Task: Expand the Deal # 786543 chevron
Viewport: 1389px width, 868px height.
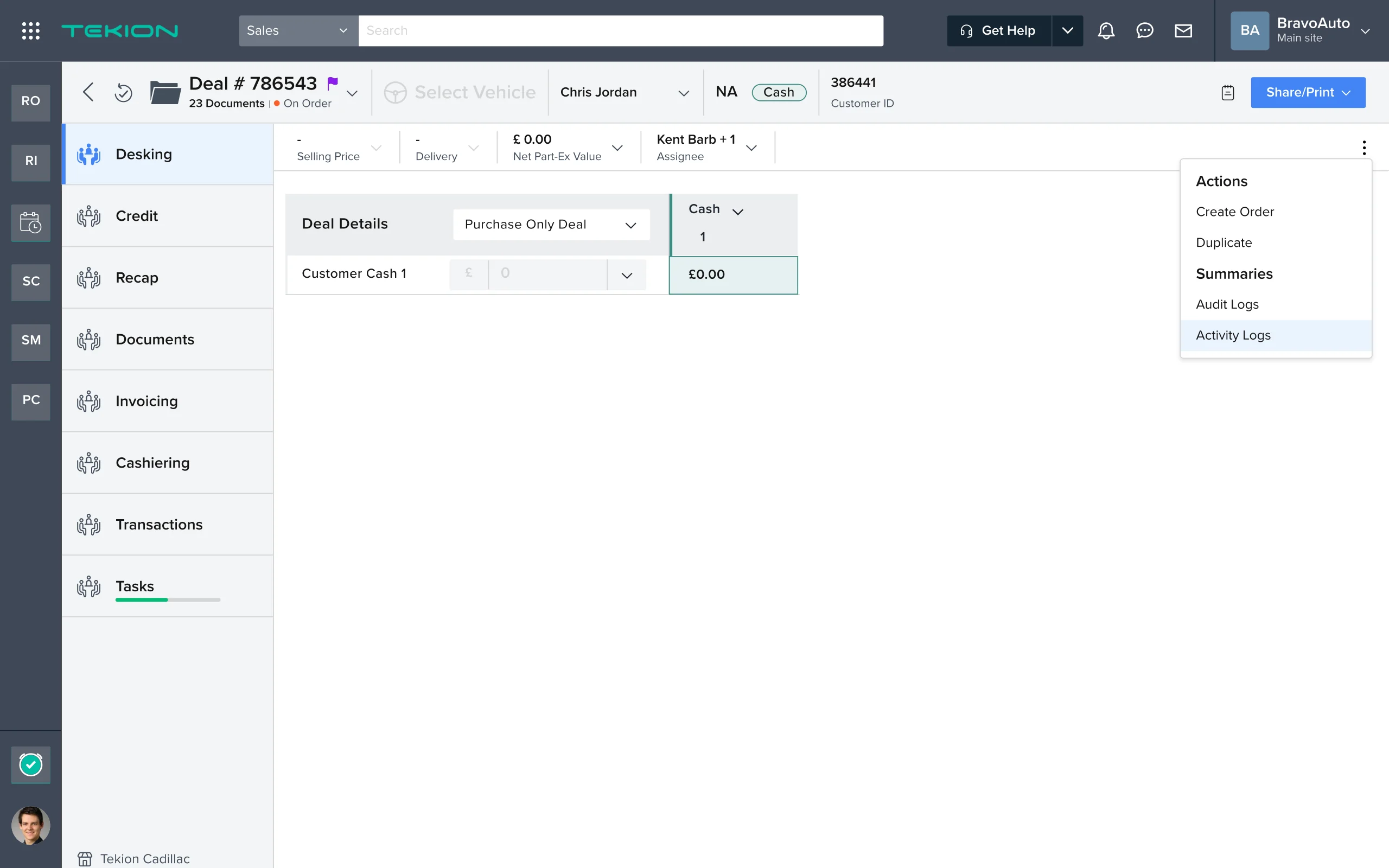Action: pos(352,93)
